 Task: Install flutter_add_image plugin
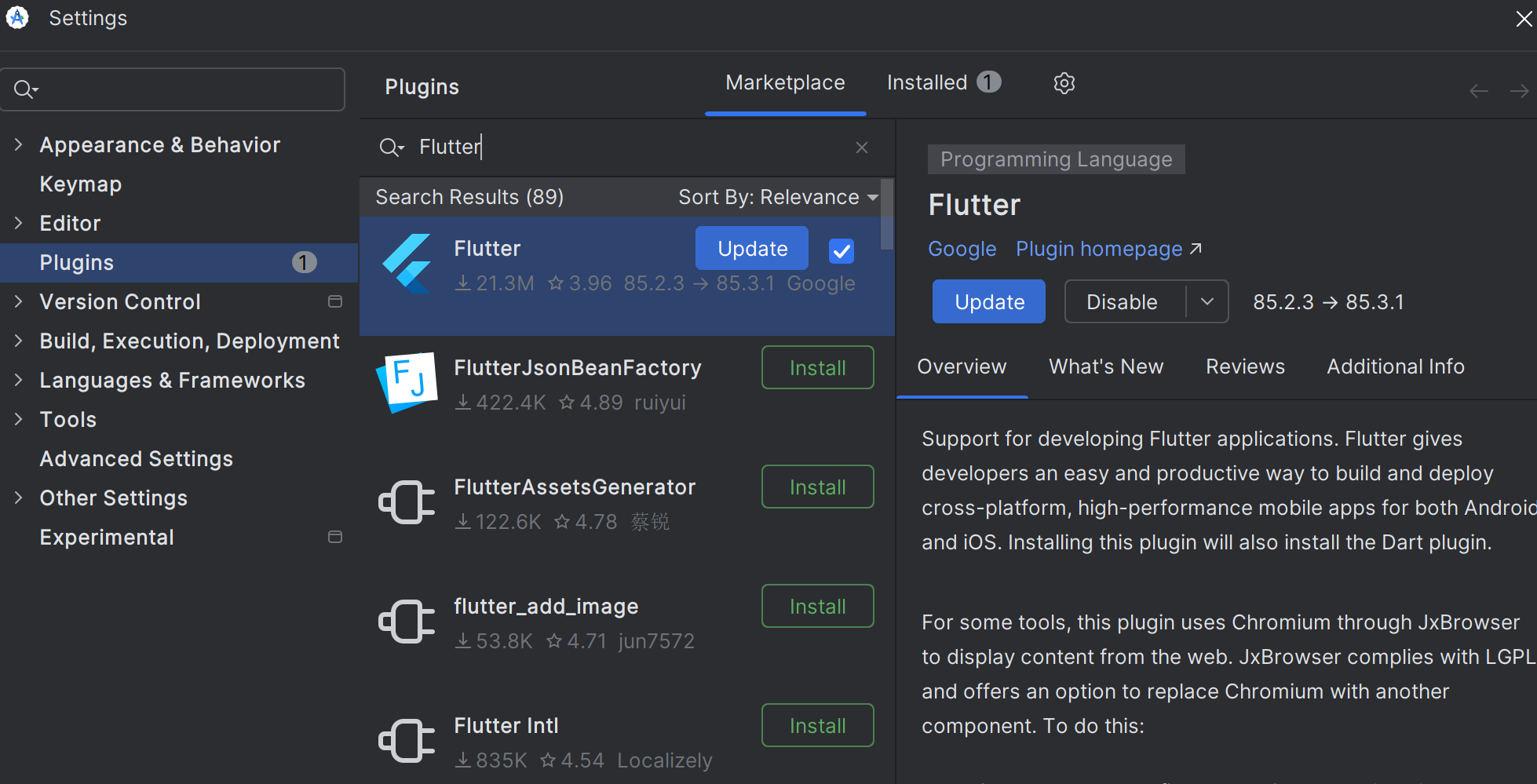[817, 606]
